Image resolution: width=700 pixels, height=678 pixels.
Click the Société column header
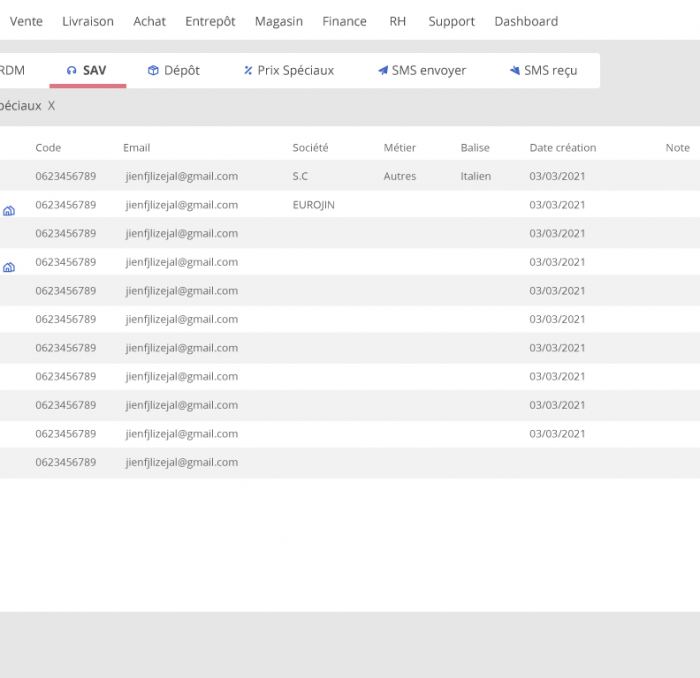tap(310, 148)
